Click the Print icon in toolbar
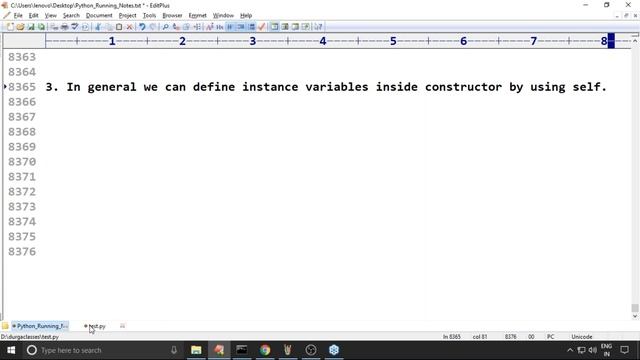Viewport: 640px width, 360px height. point(64,27)
